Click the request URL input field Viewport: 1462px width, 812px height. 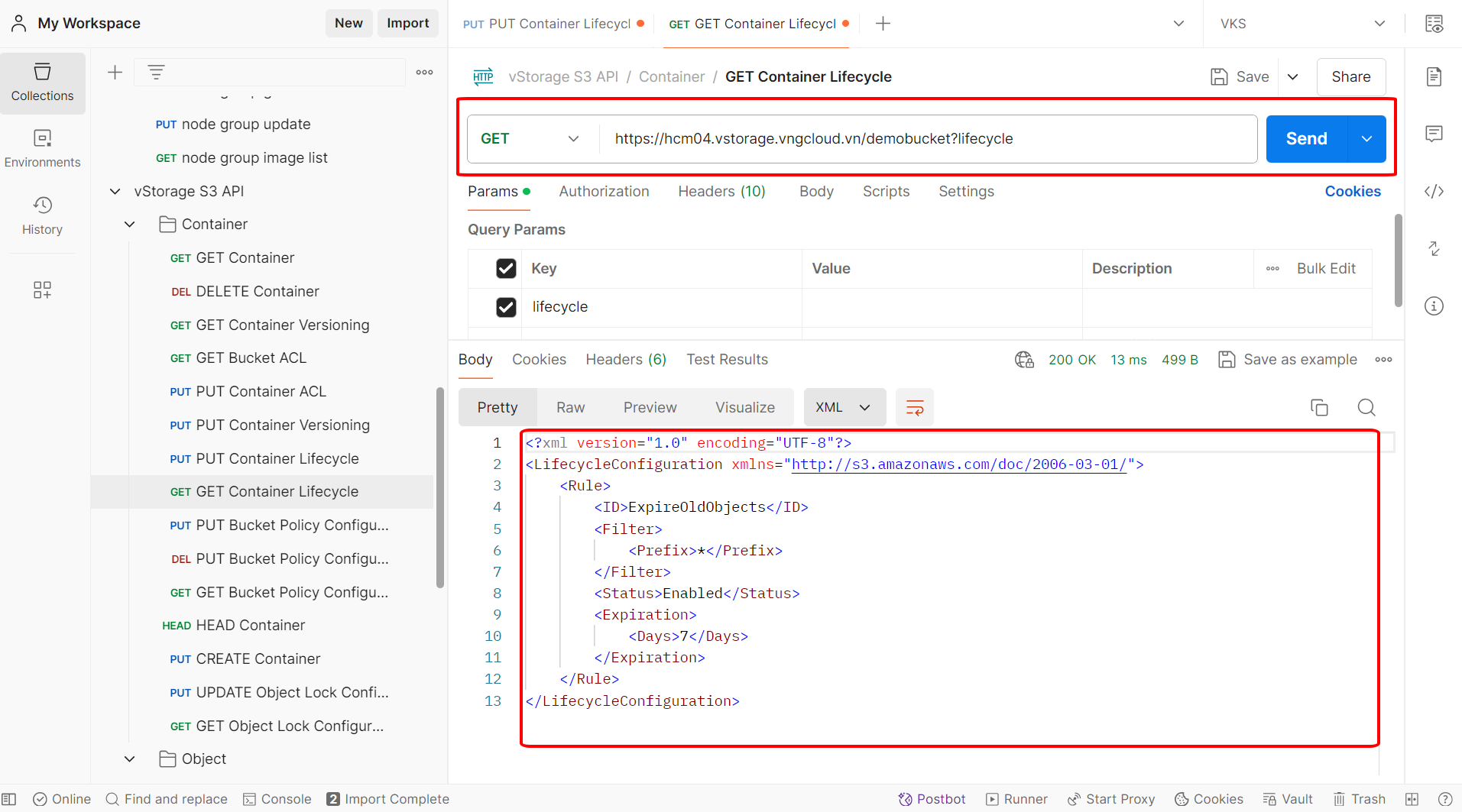pos(926,139)
